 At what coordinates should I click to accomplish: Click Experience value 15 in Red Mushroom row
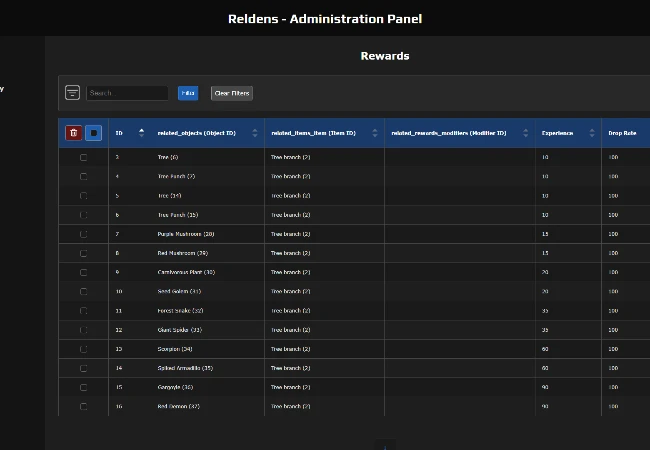click(x=545, y=253)
